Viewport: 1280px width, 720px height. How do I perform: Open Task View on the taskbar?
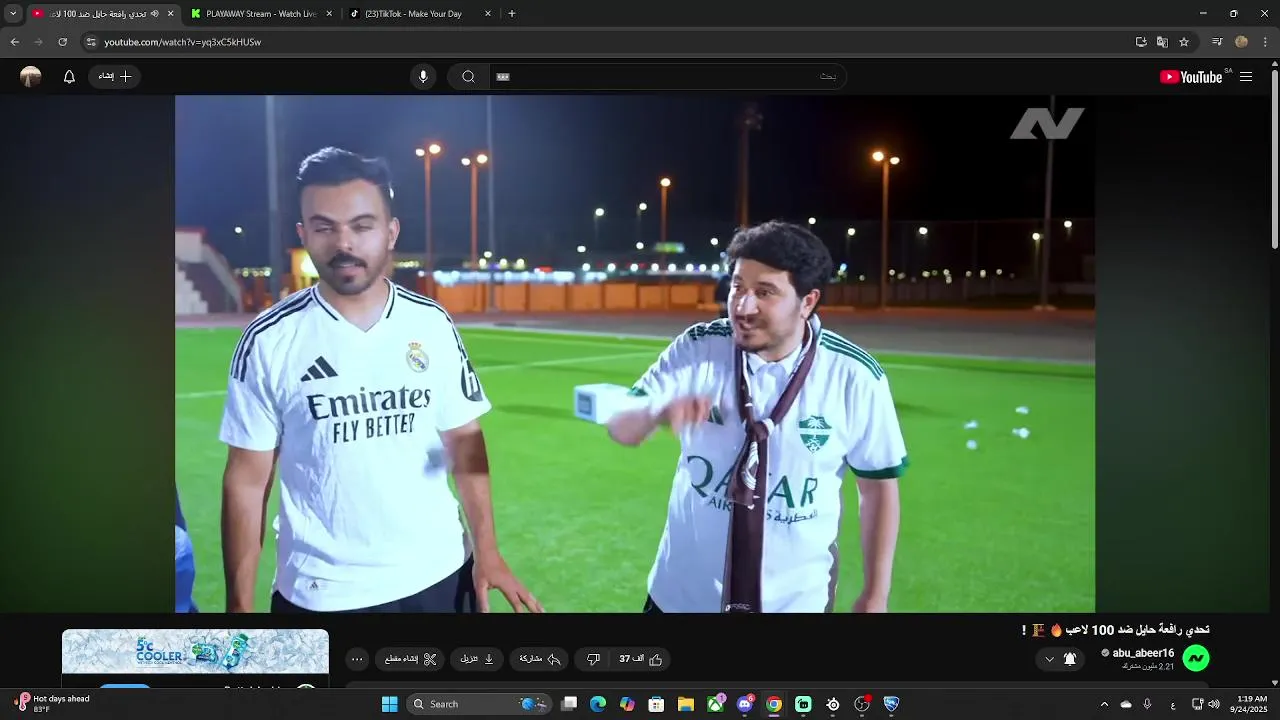click(x=569, y=704)
